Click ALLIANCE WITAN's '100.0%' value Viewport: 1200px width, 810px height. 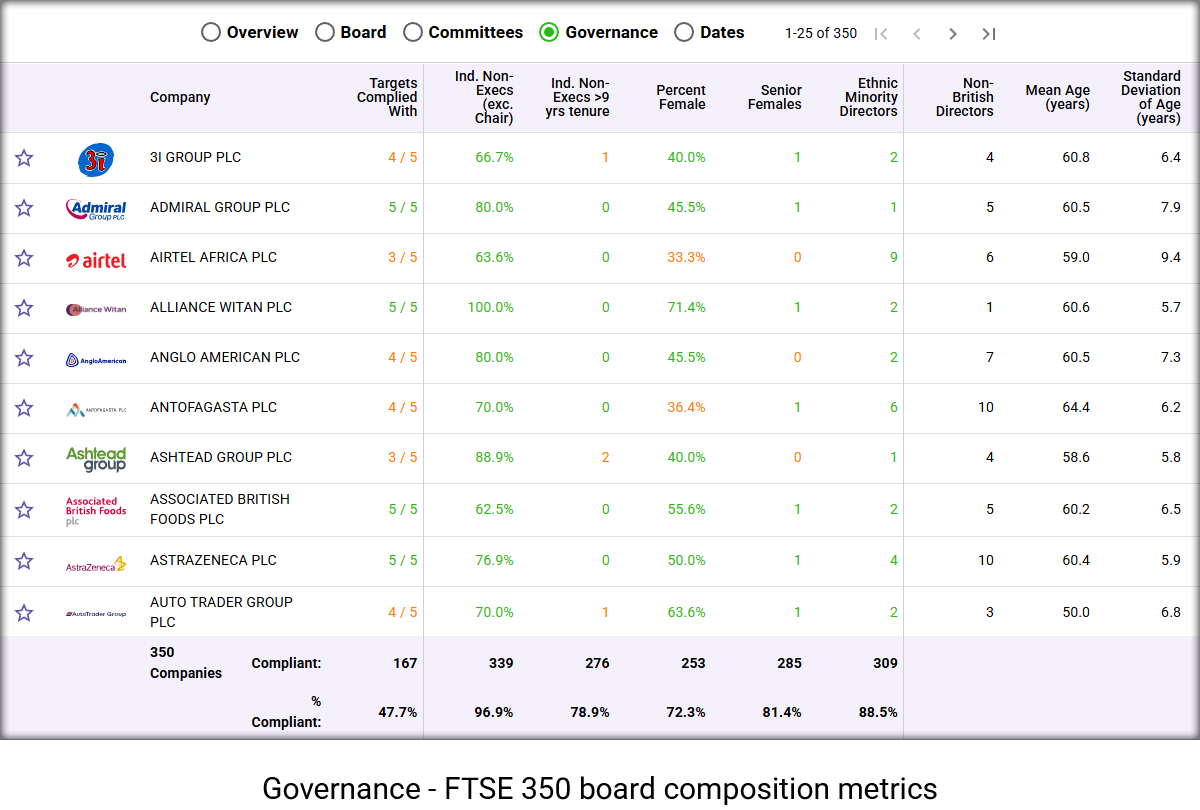point(490,307)
